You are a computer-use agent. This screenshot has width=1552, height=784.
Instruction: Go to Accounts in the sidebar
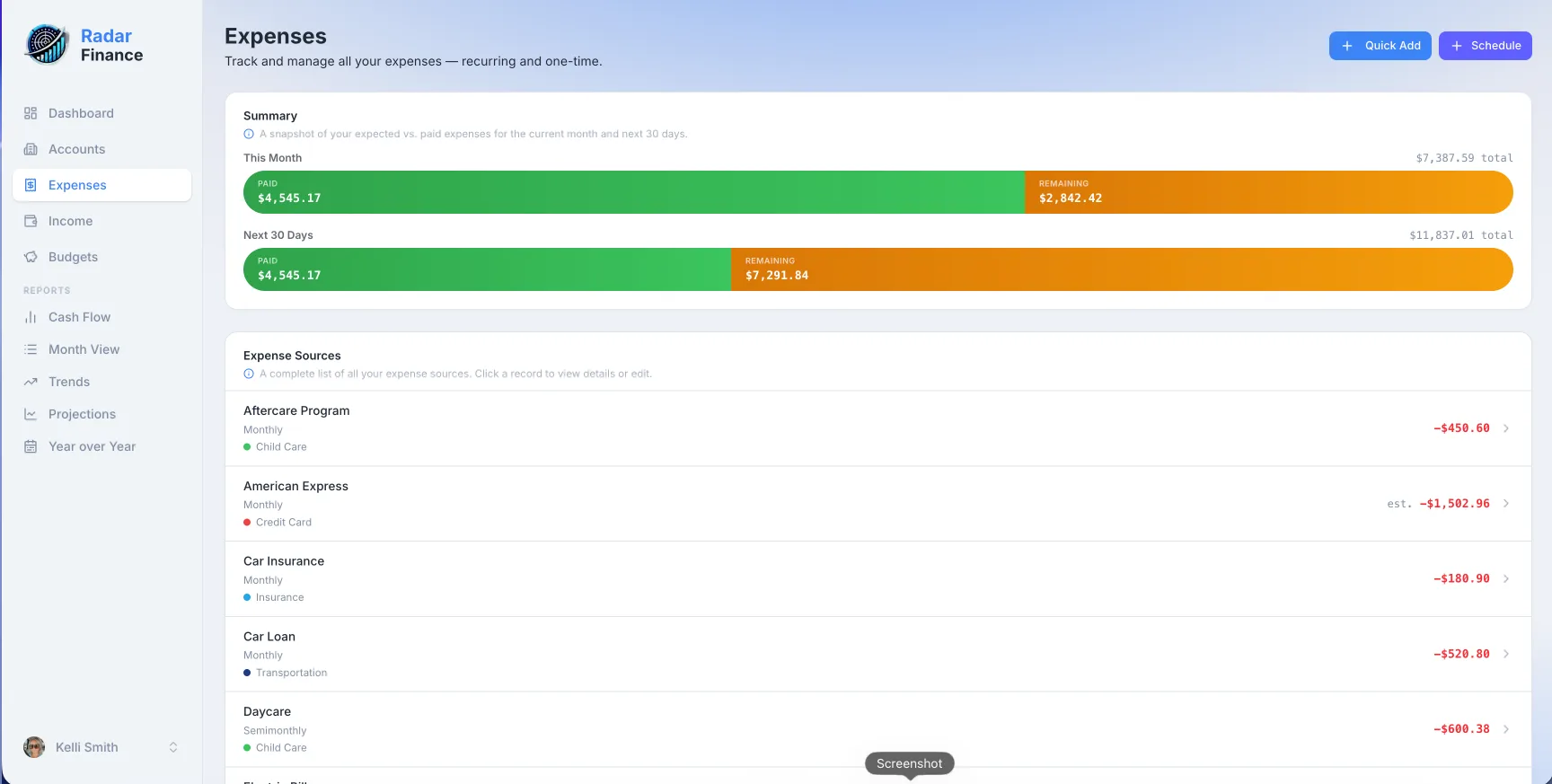pos(101,149)
